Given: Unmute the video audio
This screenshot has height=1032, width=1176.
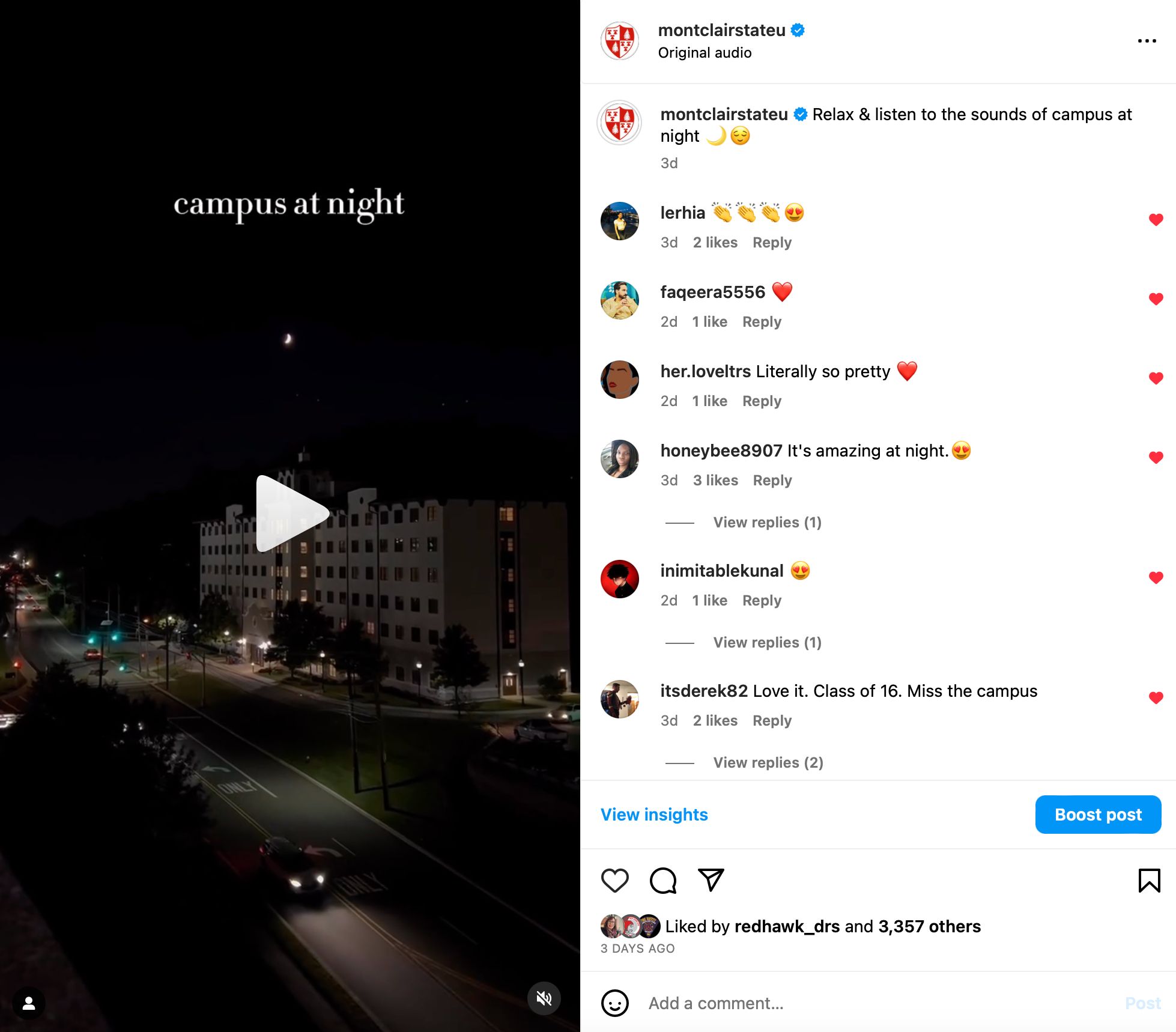Looking at the screenshot, I should pos(544,998).
